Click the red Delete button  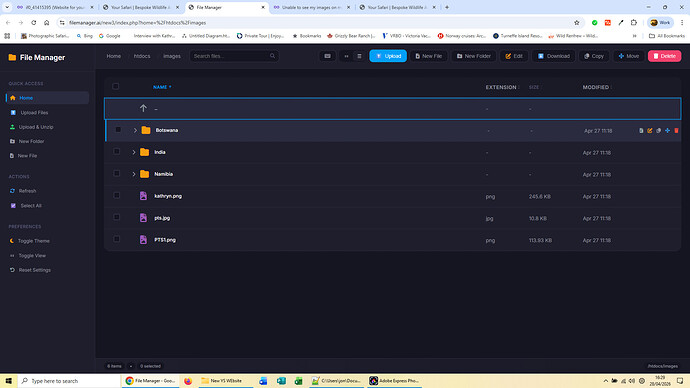(x=664, y=56)
